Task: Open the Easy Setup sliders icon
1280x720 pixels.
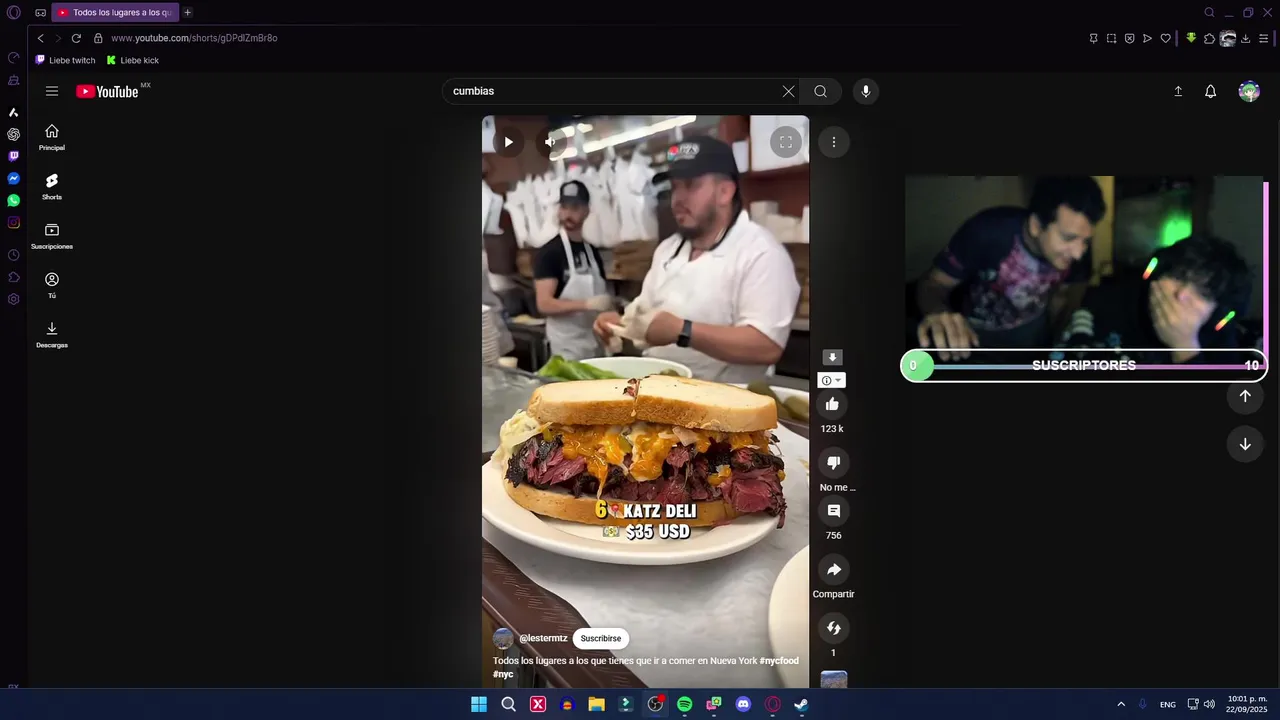Action: click(1264, 38)
